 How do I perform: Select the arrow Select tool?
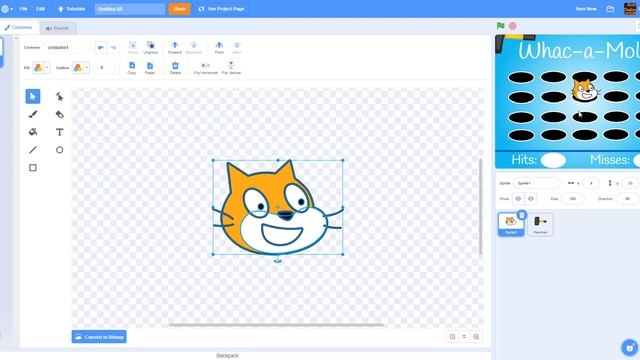(x=33, y=96)
